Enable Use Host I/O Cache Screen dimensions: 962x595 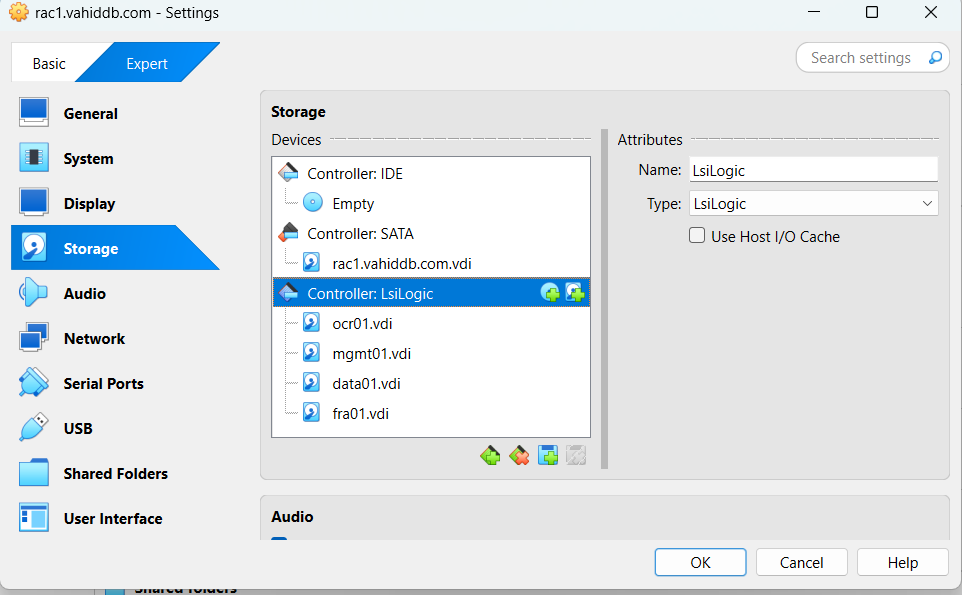[698, 237]
